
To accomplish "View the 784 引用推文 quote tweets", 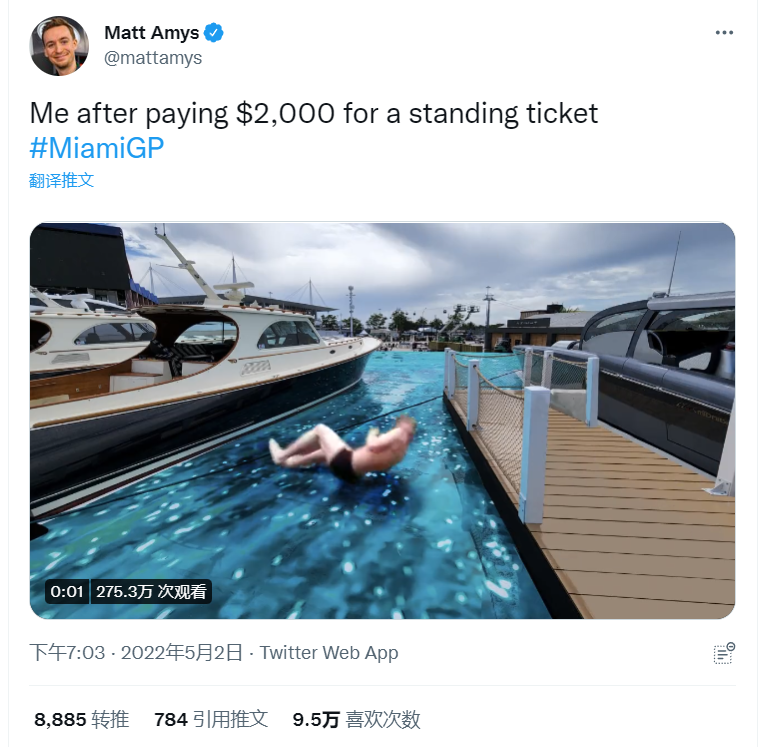I will pyautogui.click(x=211, y=719).
